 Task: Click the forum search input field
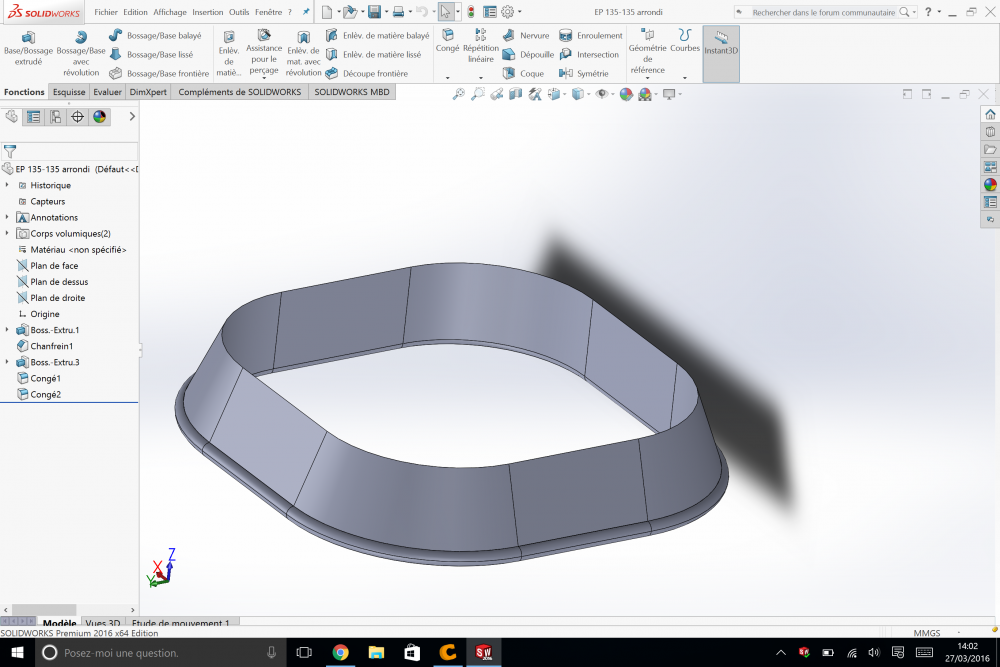coord(823,12)
